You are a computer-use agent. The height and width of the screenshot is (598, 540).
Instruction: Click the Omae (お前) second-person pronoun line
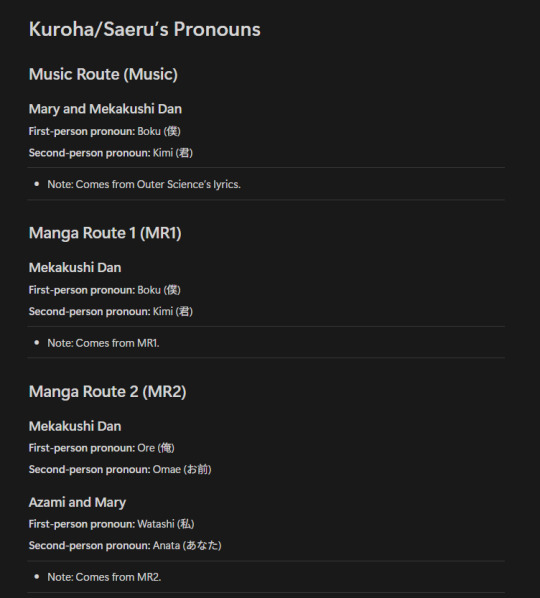120,469
